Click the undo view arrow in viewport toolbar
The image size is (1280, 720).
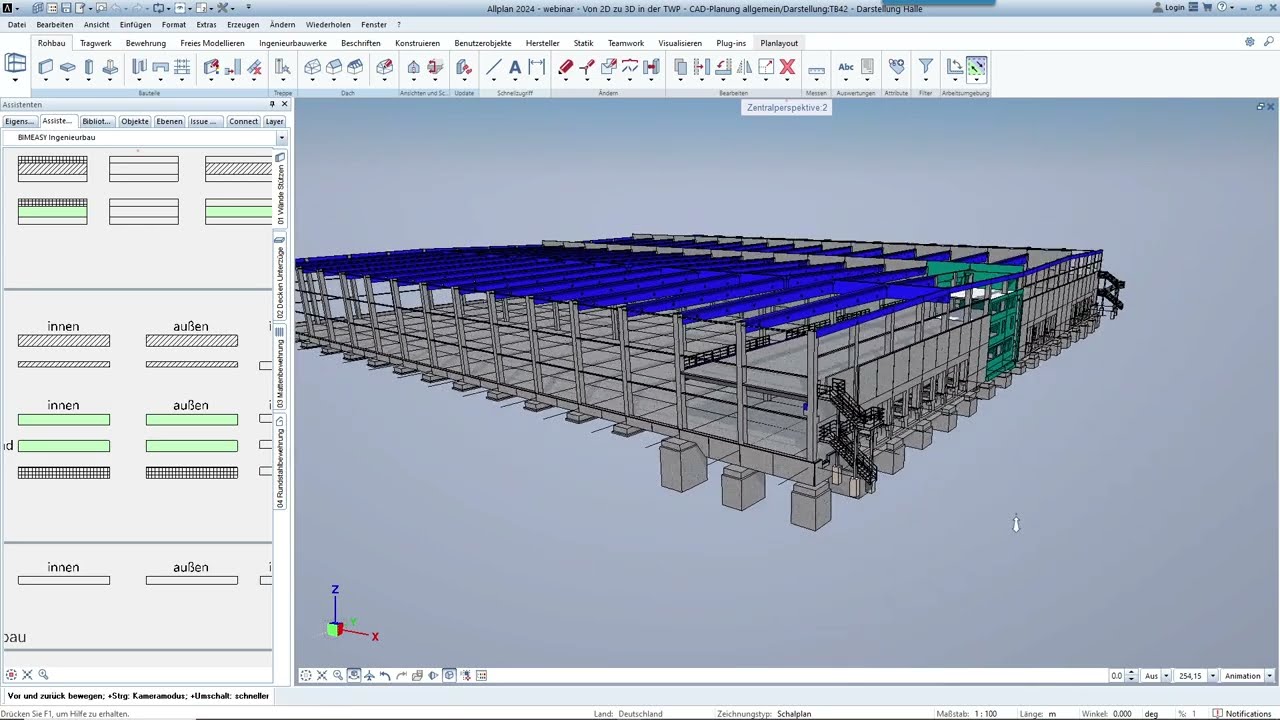click(x=385, y=676)
